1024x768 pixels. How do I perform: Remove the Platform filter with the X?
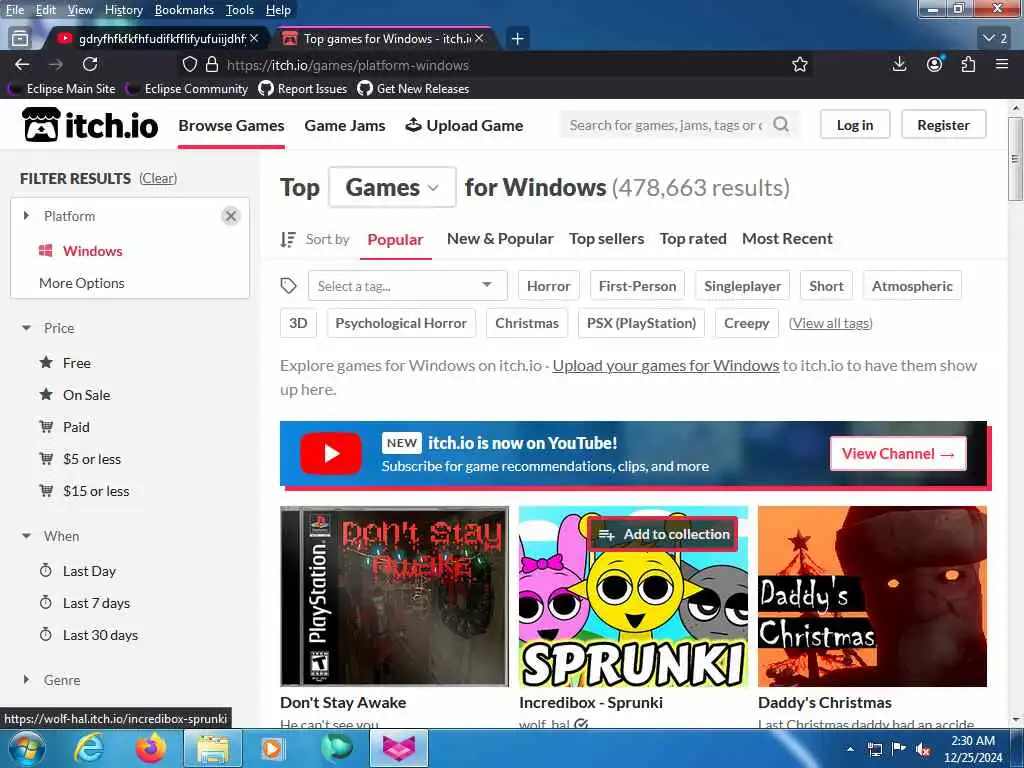tap(231, 216)
